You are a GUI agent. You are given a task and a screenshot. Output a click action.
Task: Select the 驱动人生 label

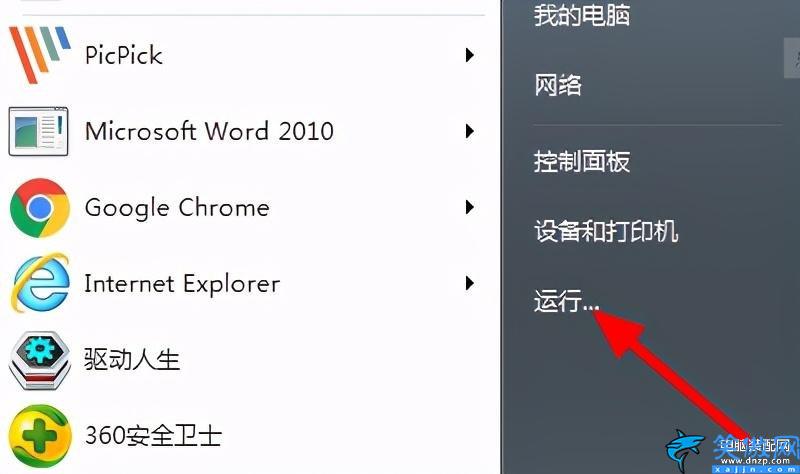(x=132, y=359)
